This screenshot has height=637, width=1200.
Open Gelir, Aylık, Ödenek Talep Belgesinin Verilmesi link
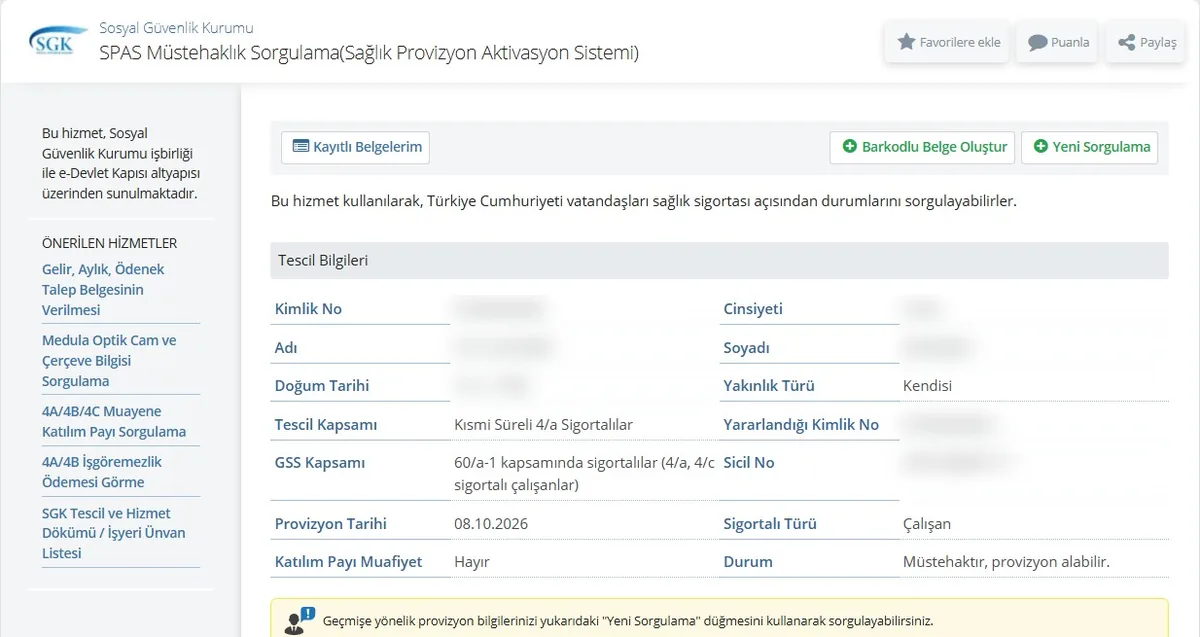pos(103,289)
